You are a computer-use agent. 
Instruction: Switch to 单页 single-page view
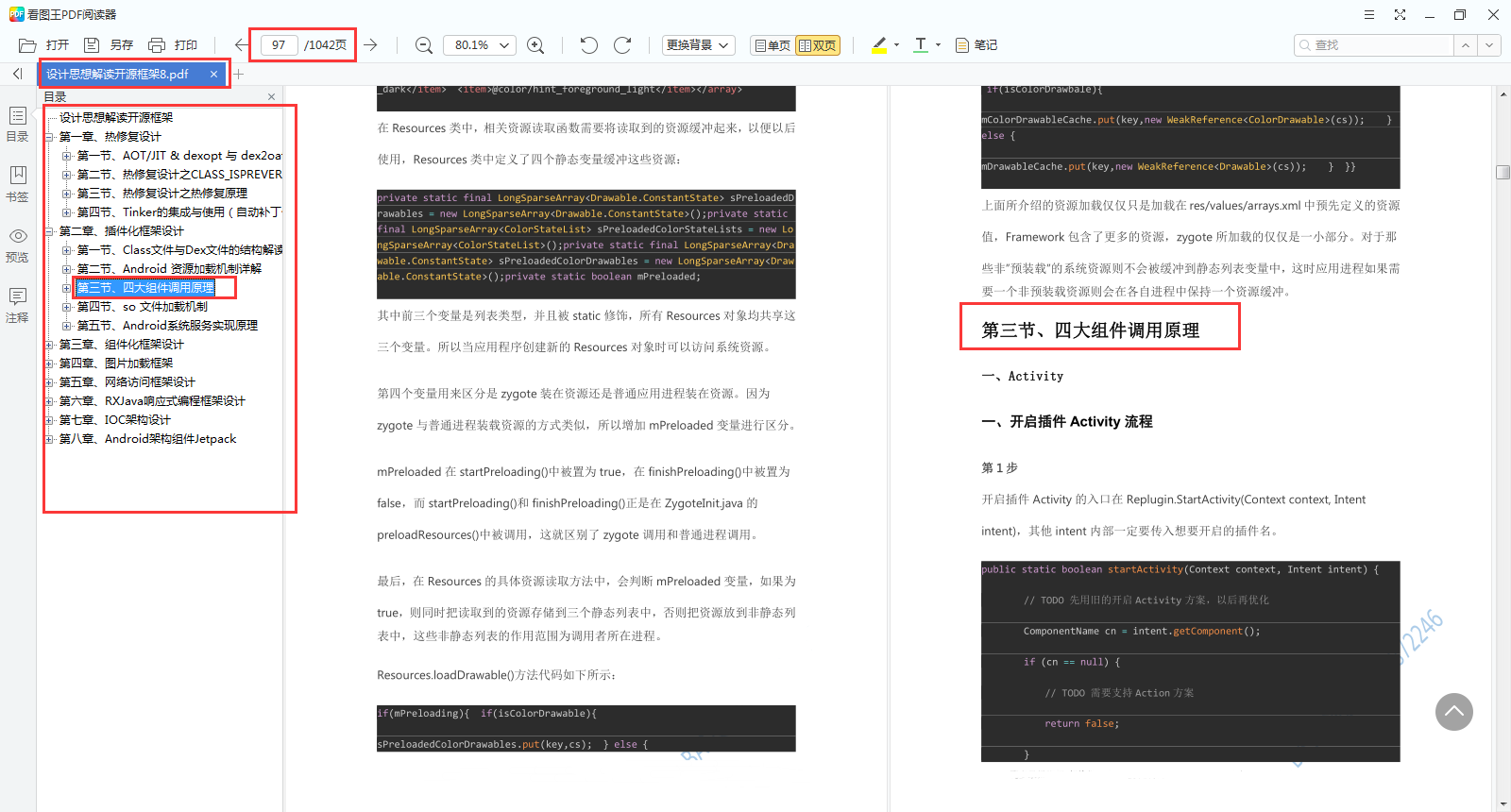[x=773, y=44]
